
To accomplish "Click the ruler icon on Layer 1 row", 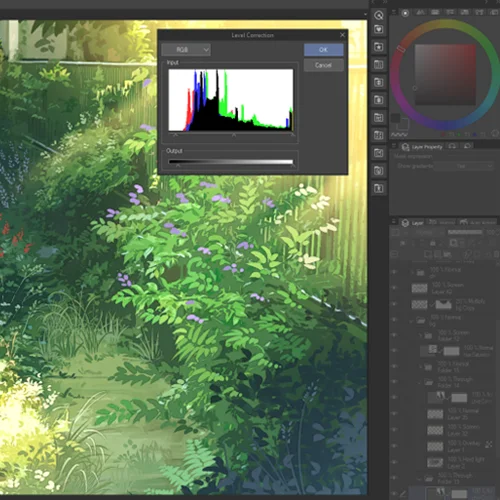I will 489,444.
